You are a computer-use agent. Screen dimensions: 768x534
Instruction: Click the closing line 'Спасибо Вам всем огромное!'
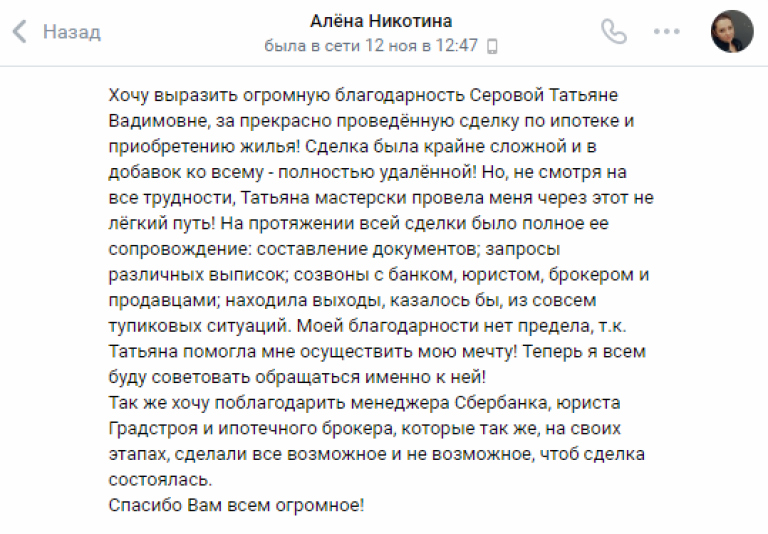coord(236,505)
